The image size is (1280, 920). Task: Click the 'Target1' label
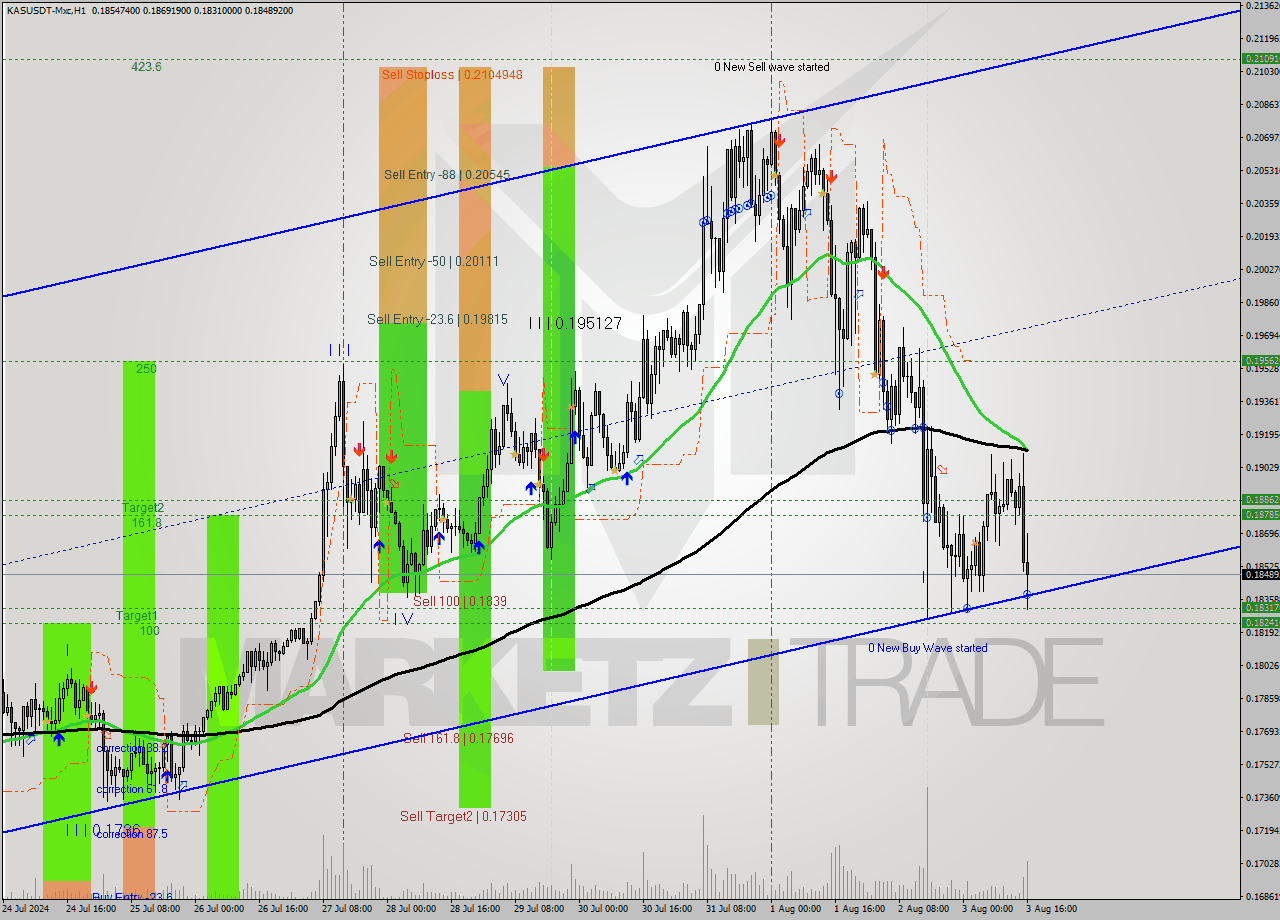137,616
